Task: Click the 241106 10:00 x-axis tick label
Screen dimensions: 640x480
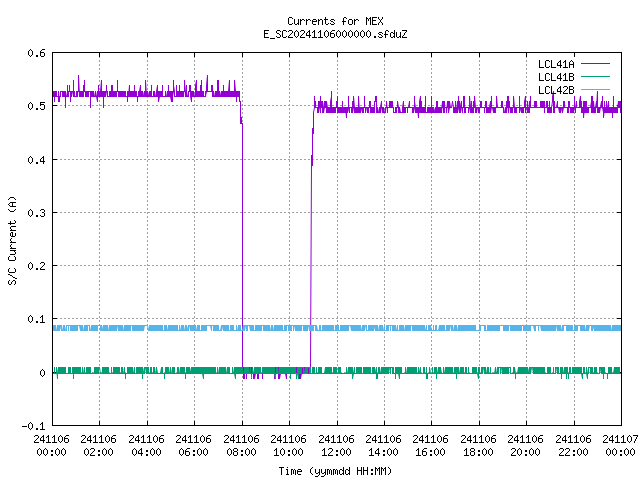Action: click(288, 446)
